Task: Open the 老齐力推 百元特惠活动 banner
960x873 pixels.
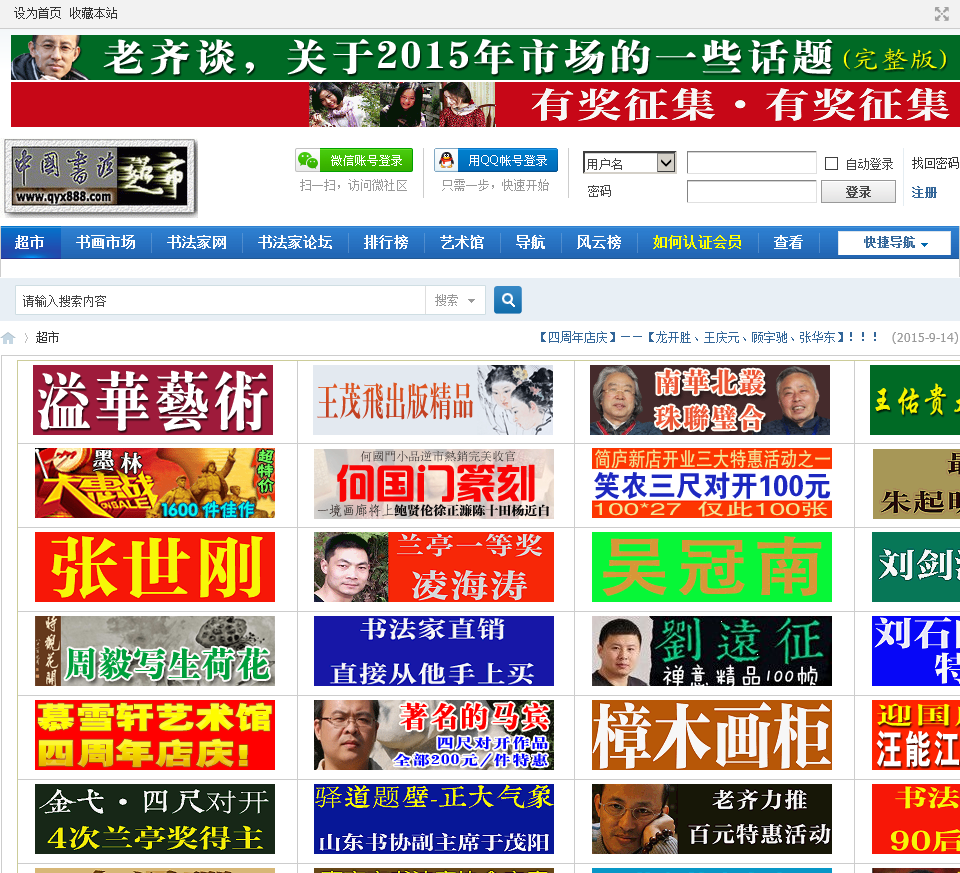Action: (x=712, y=819)
